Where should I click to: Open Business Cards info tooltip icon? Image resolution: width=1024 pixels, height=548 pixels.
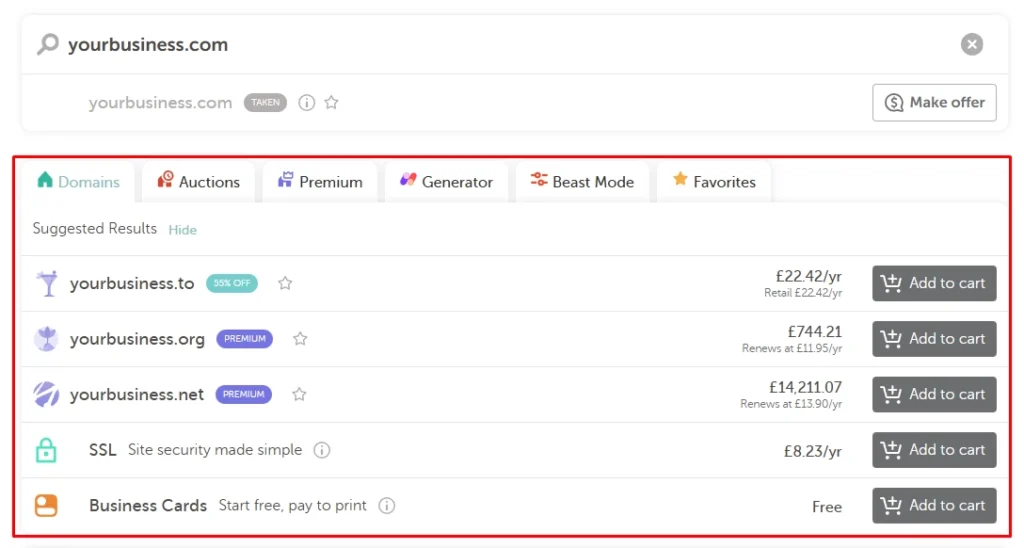pyautogui.click(x=387, y=506)
